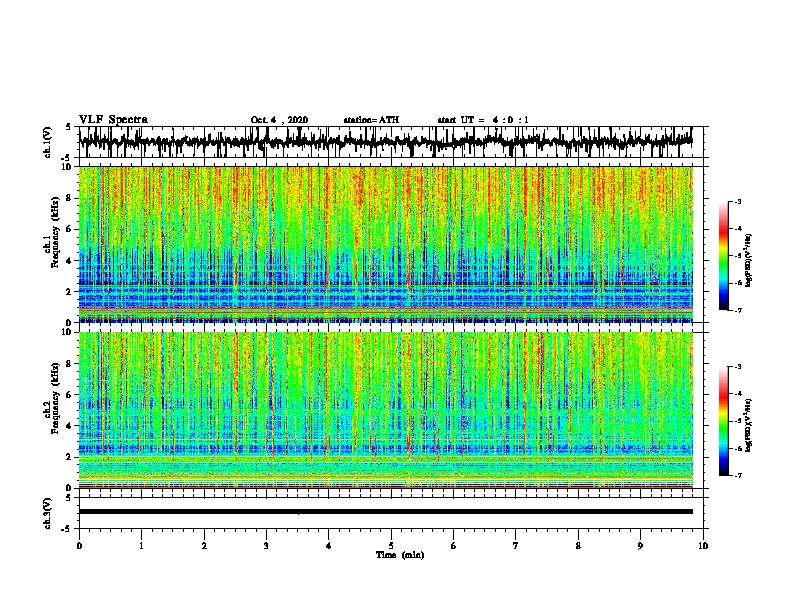Click the "2" kHz tick on ch.1 frequency axis
Screen dimensions: 792x612
70,292
